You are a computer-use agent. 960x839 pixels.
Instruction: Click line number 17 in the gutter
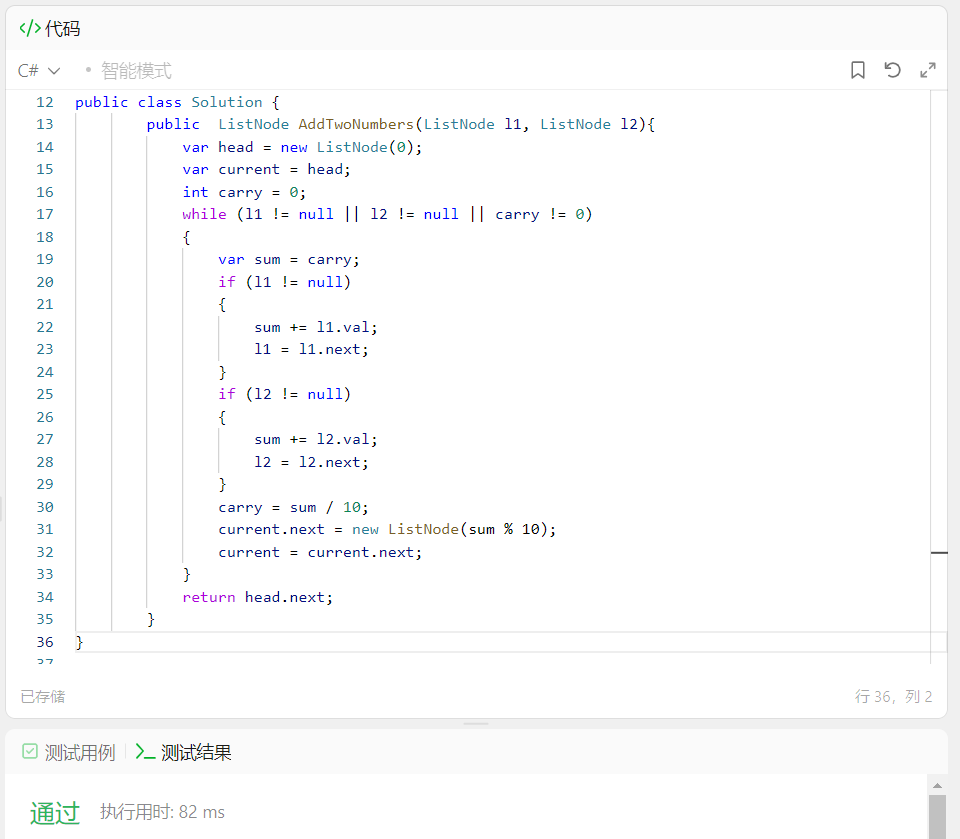45,214
